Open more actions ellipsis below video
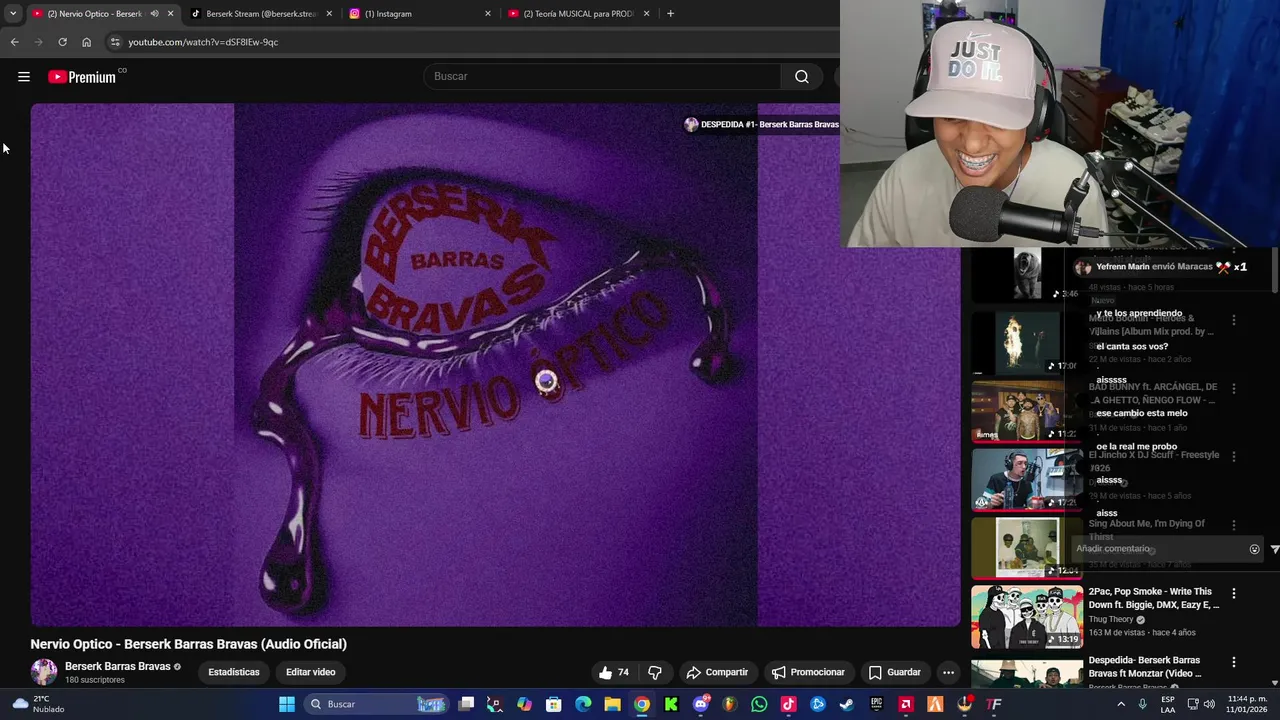1280x720 pixels. click(948, 672)
